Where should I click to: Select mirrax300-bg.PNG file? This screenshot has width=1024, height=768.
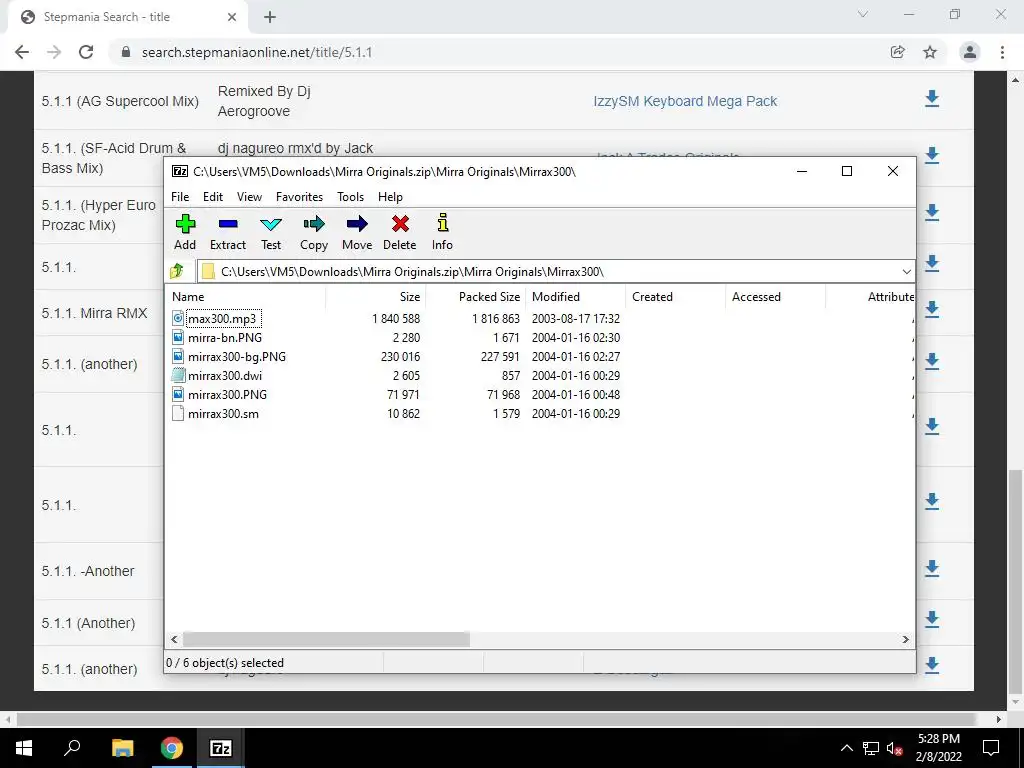236,357
